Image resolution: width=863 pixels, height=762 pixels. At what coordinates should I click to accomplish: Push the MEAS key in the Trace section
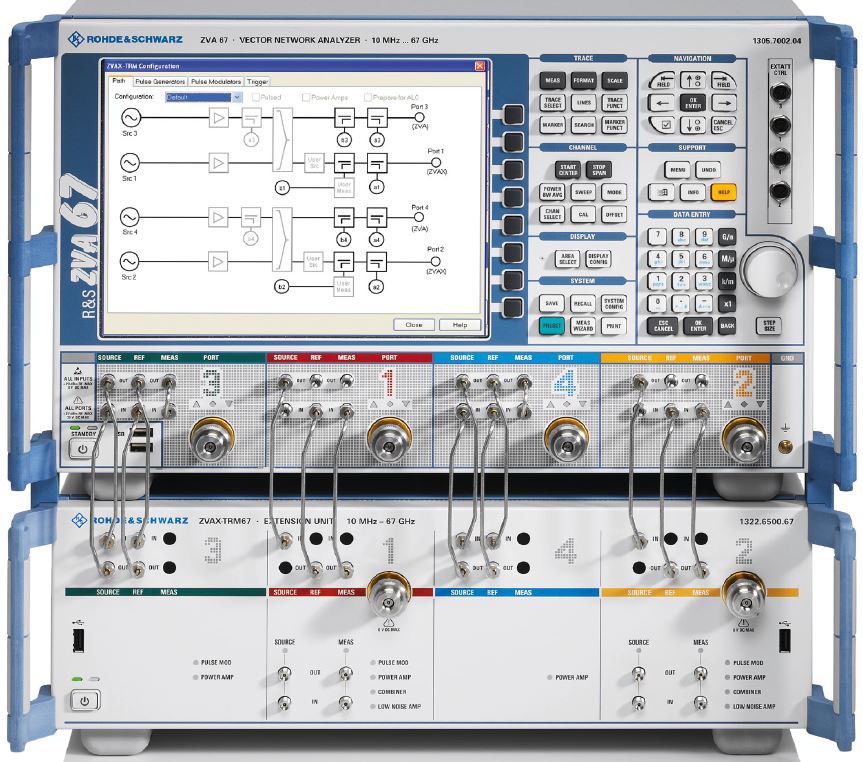pos(553,80)
